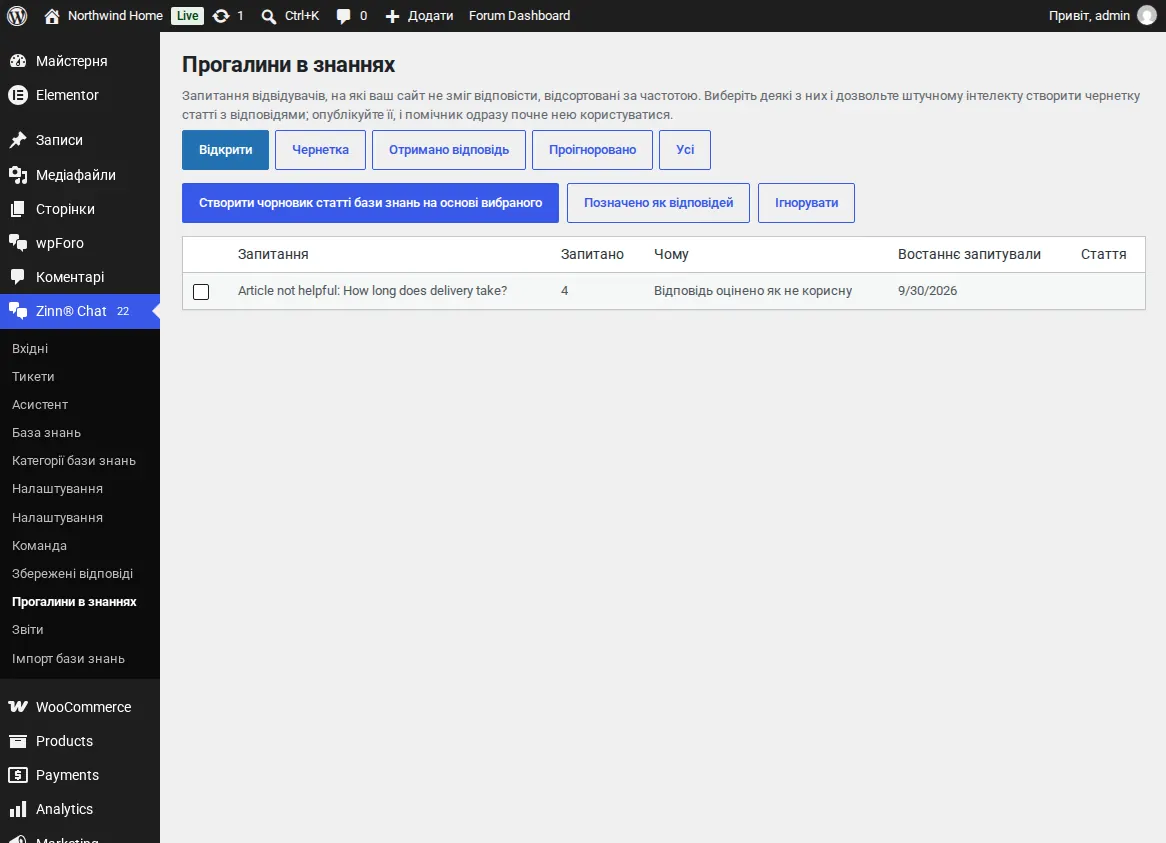The height and width of the screenshot is (843, 1166).
Task: Click the Zinn® Chat 22 notification badge
Action: pos(123,311)
